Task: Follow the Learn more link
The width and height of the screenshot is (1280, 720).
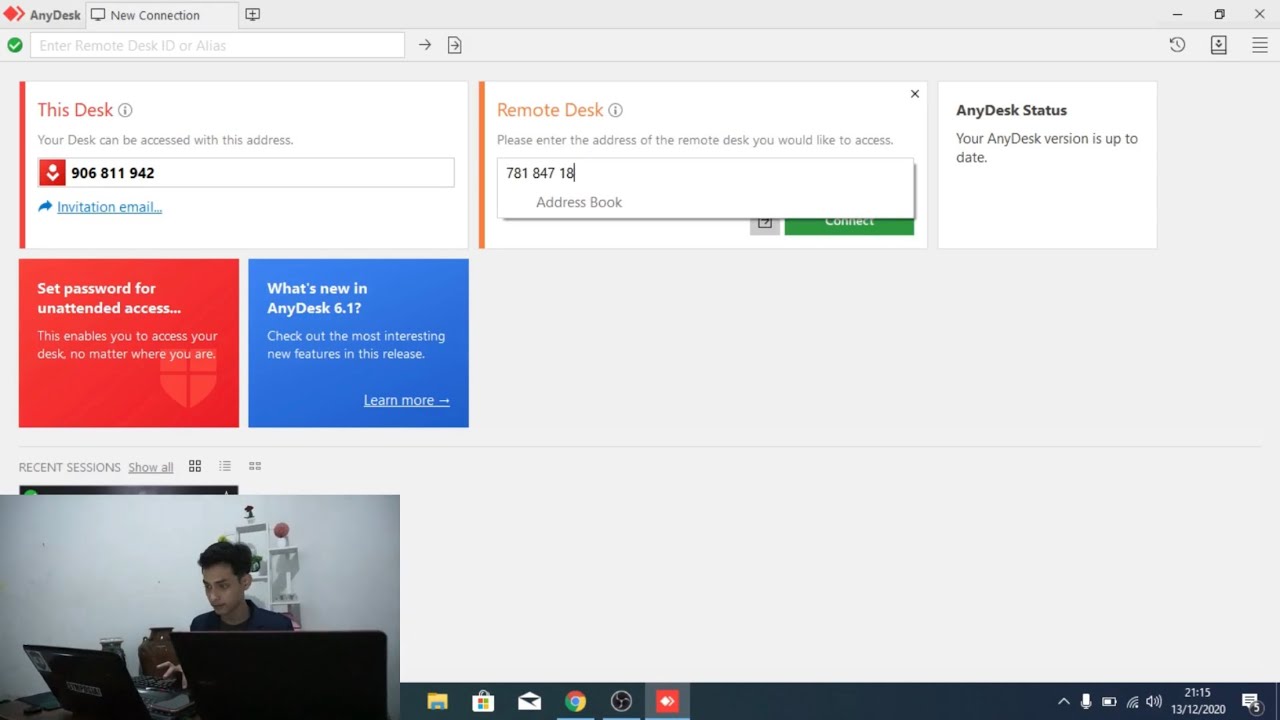Action: coord(407,400)
